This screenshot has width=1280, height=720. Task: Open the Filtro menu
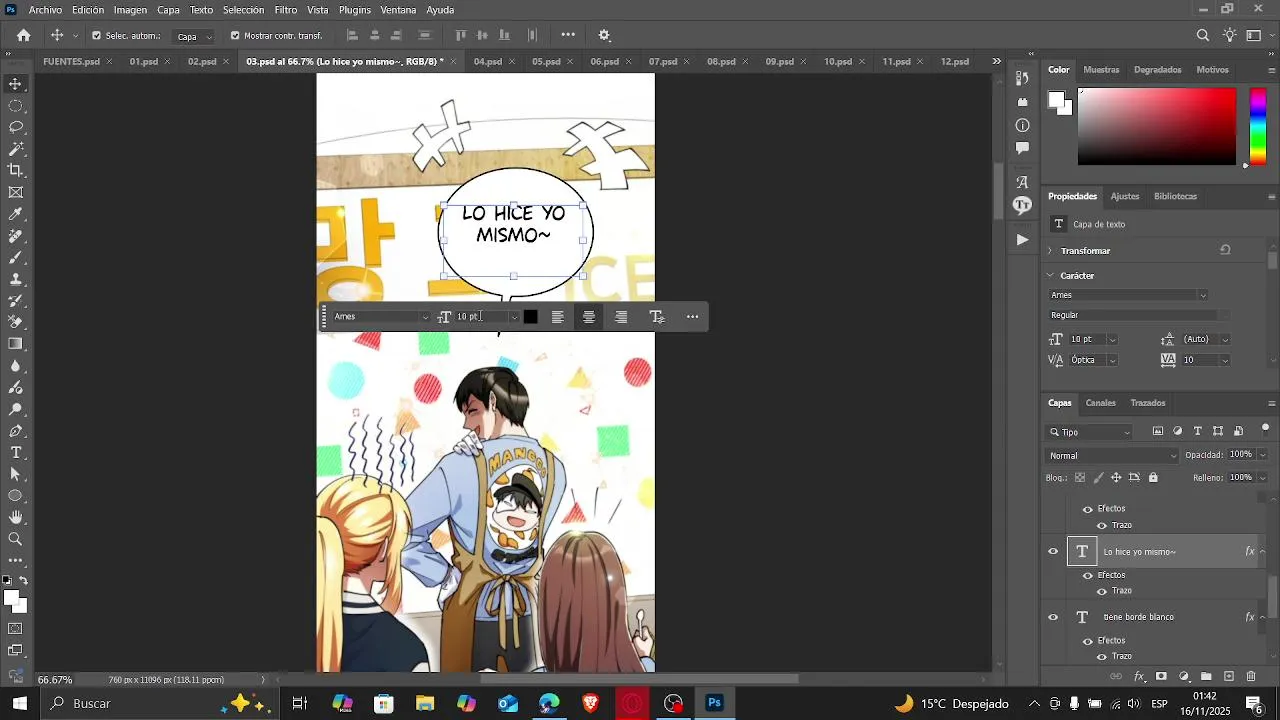click(286, 9)
